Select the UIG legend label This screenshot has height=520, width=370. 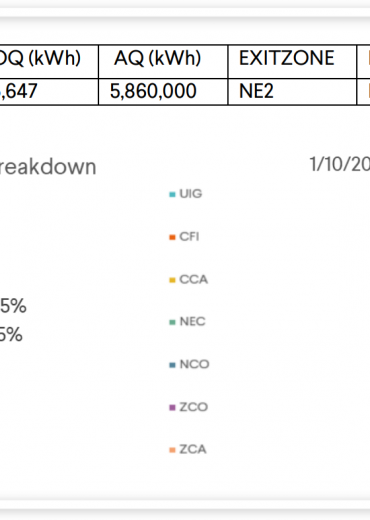coord(191,194)
